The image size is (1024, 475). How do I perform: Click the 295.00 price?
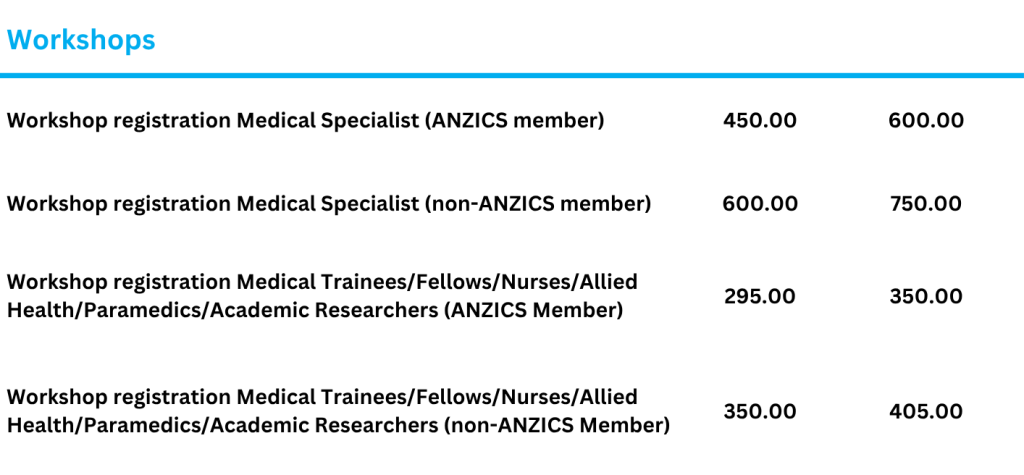point(760,297)
